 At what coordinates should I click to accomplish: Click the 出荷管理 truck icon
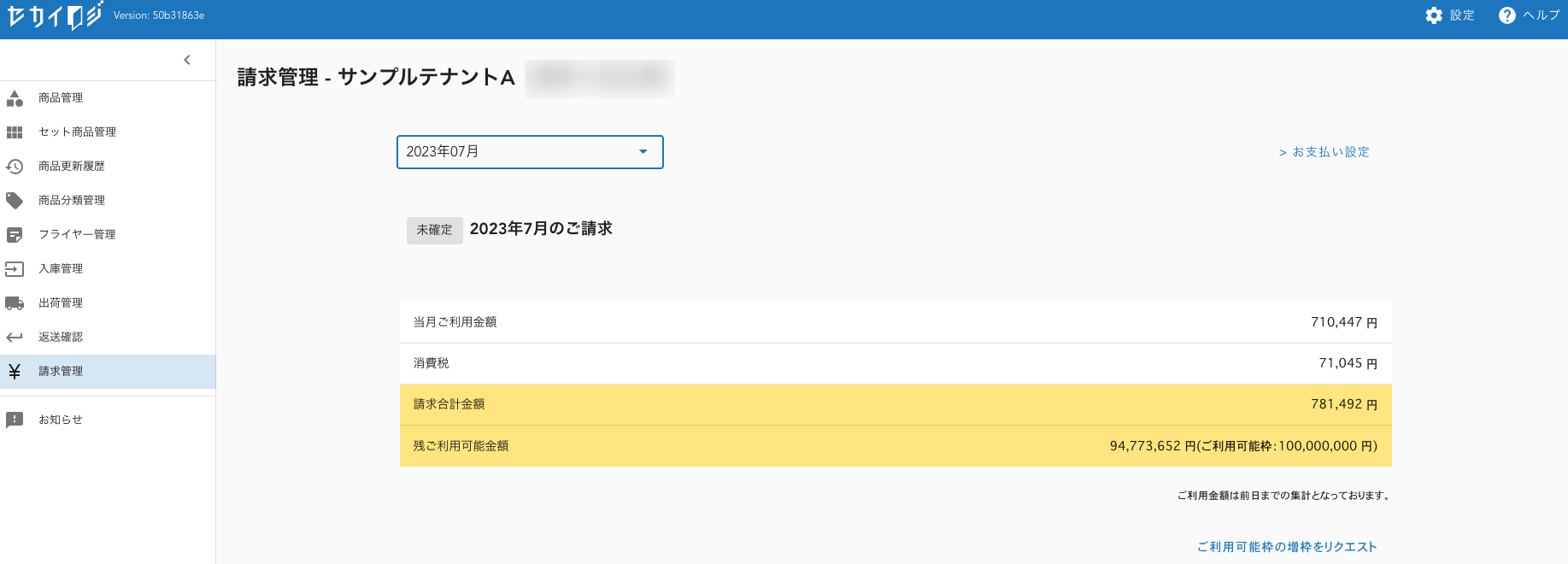tap(15, 303)
